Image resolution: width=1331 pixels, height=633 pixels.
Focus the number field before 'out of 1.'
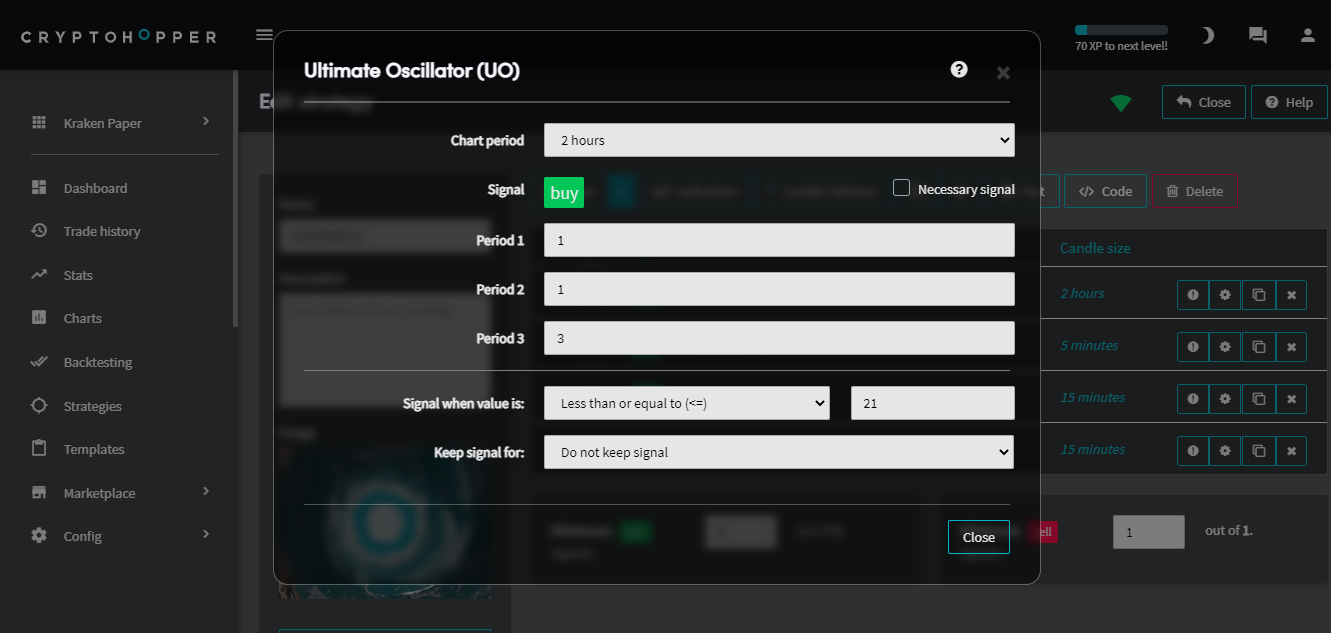[x=1149, y=532]
